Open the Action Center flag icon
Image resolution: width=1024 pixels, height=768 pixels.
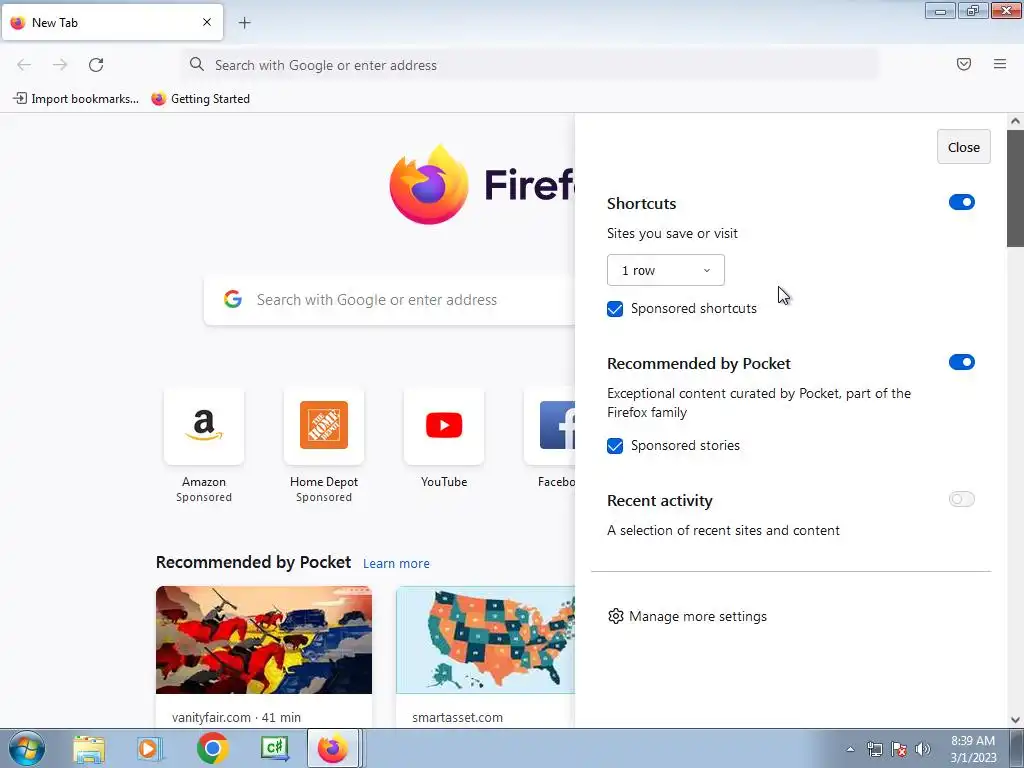point(899,749)
